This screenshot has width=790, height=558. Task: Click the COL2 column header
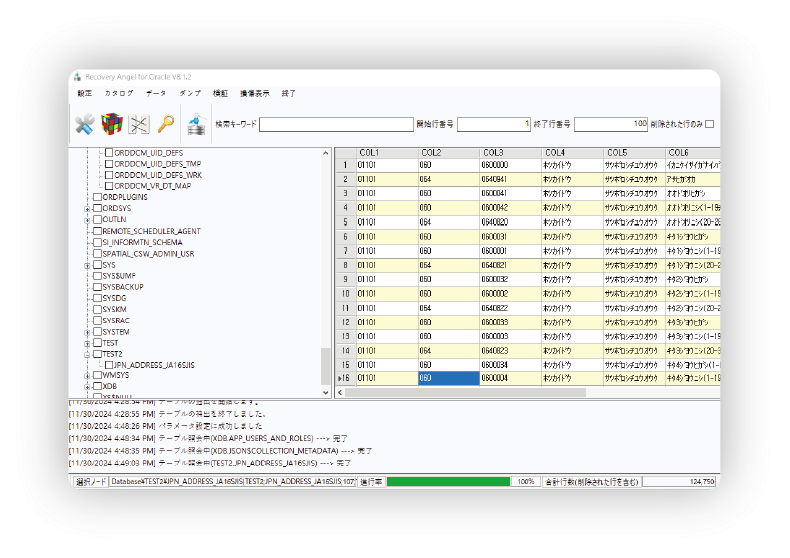click(x=449, y=153)
